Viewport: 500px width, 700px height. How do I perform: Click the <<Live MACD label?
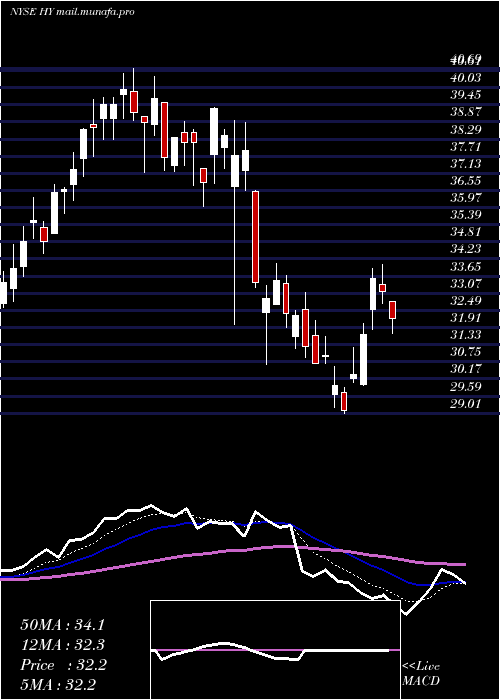point(421,674)
